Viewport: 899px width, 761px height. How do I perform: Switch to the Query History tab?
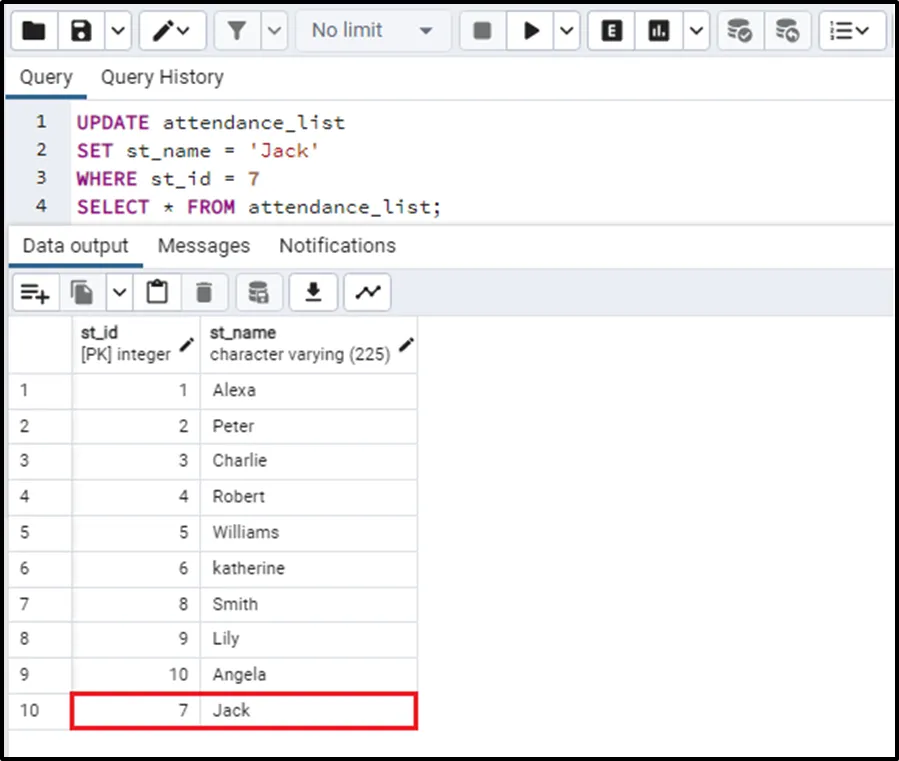click(162, 77)
